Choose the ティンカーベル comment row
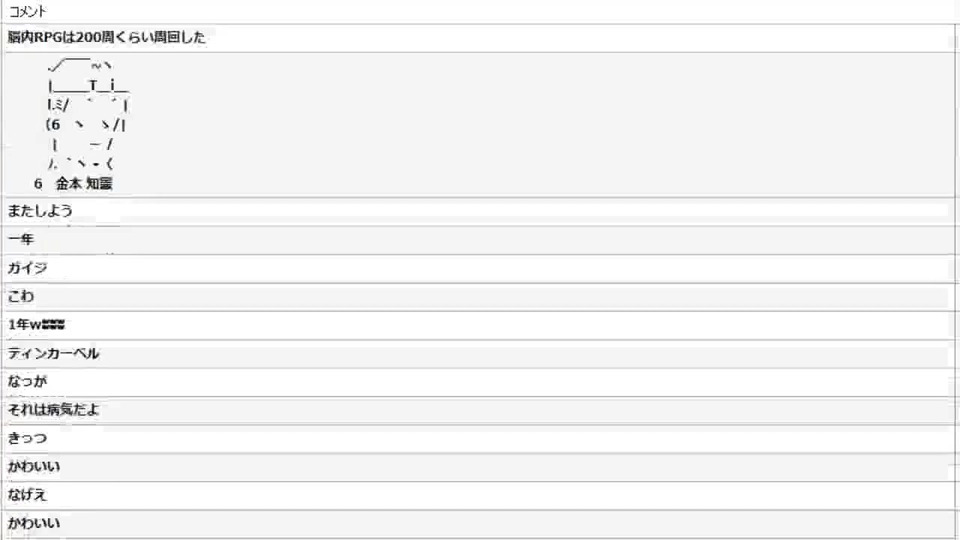960x540 pixels. point(53,353)
